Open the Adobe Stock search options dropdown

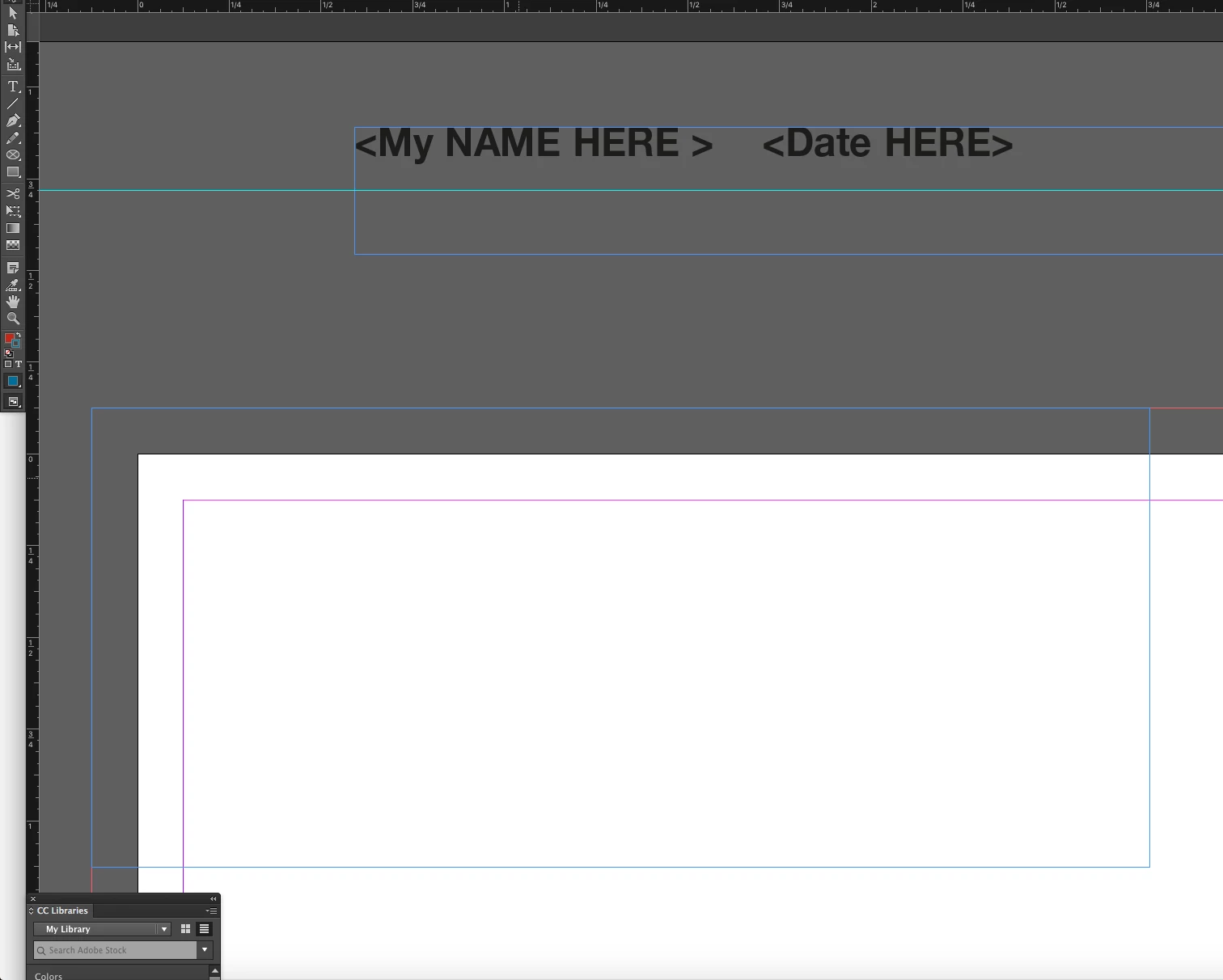(x=205, y=950)
